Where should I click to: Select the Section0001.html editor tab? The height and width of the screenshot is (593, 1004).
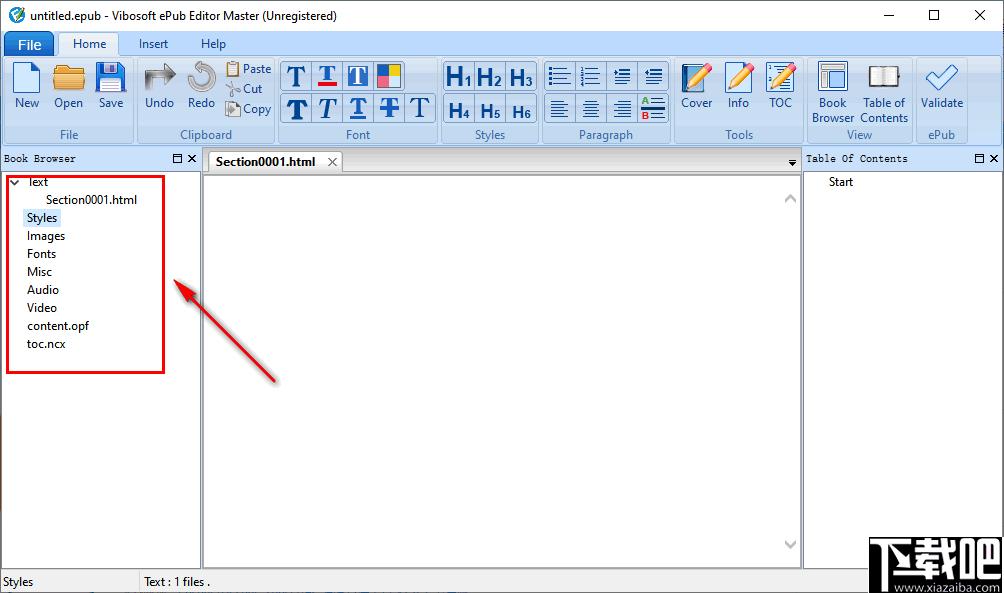pos(265,161)
